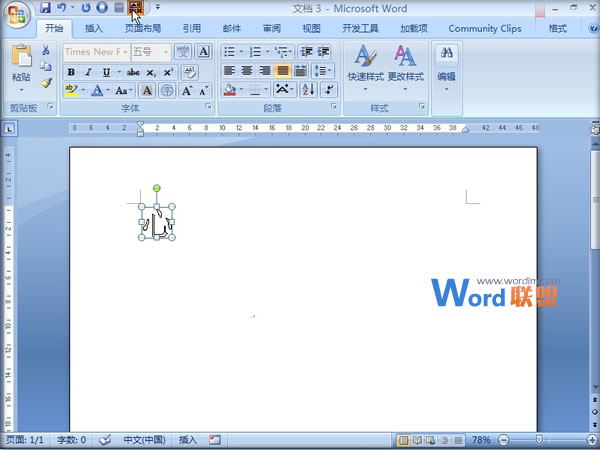Switch to the 审阅 tab
The width and height of the screenshot is (600, 450).
point(272,28)
